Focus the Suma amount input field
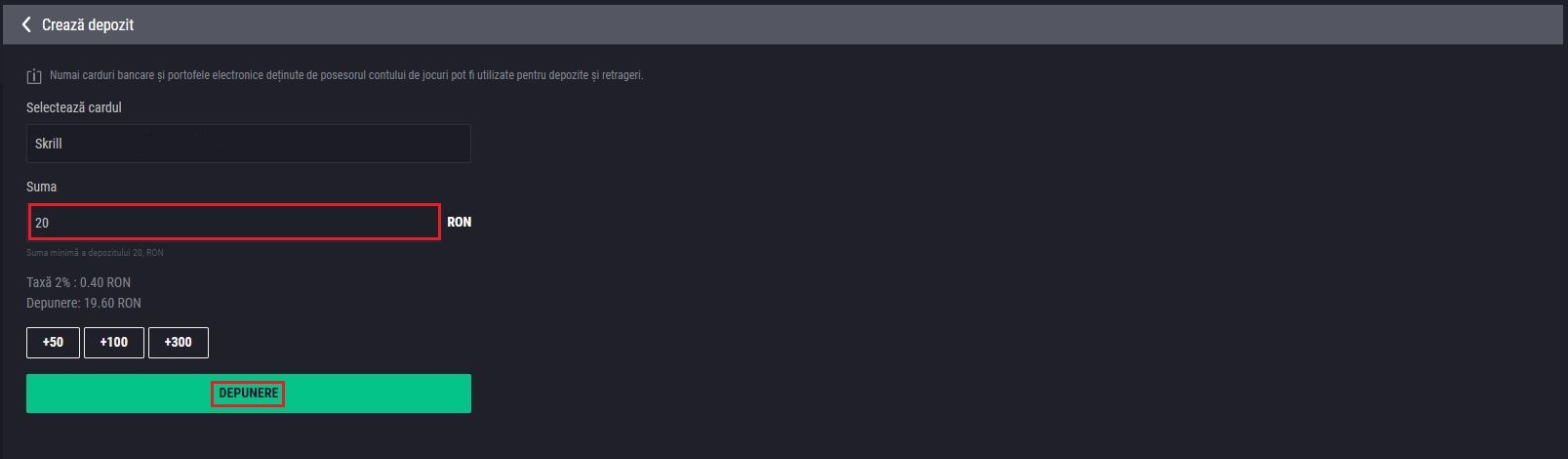1568x459 pixels. [x=234, y=222]
